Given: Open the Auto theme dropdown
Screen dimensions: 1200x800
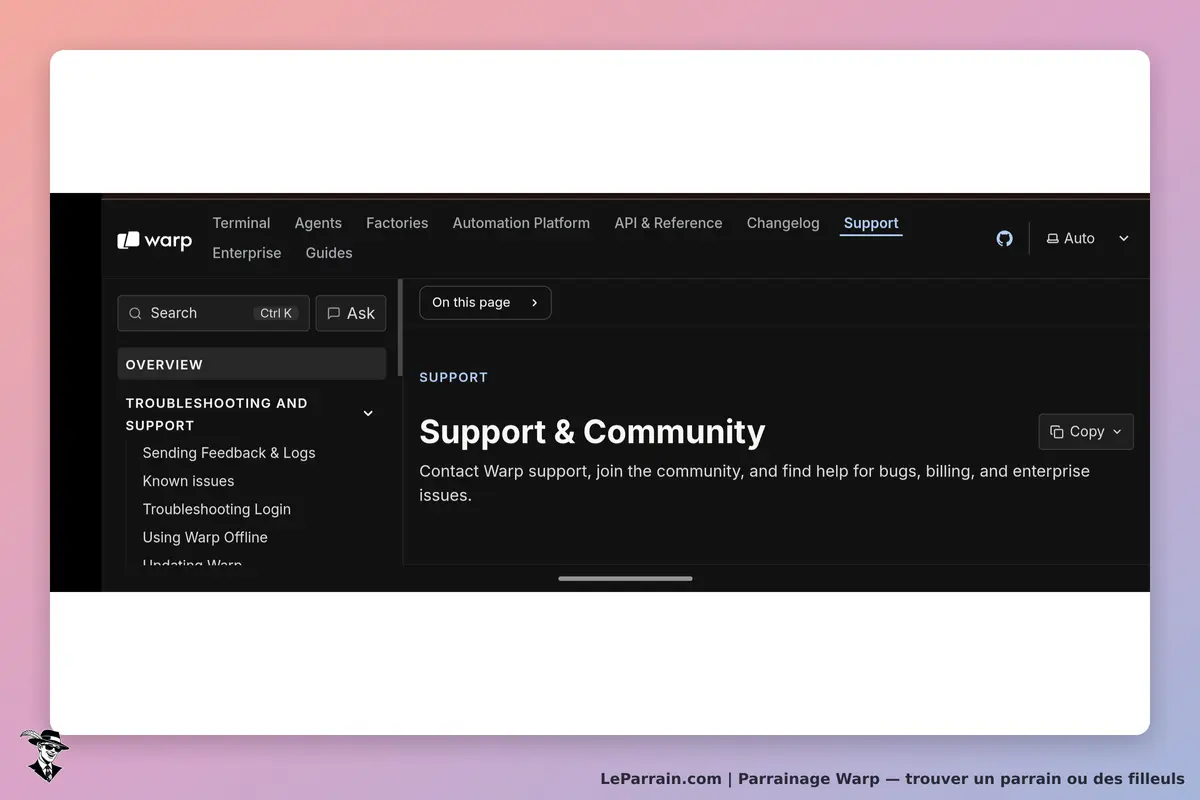Looking at the screenshot, I should [x=1087, y=238].
